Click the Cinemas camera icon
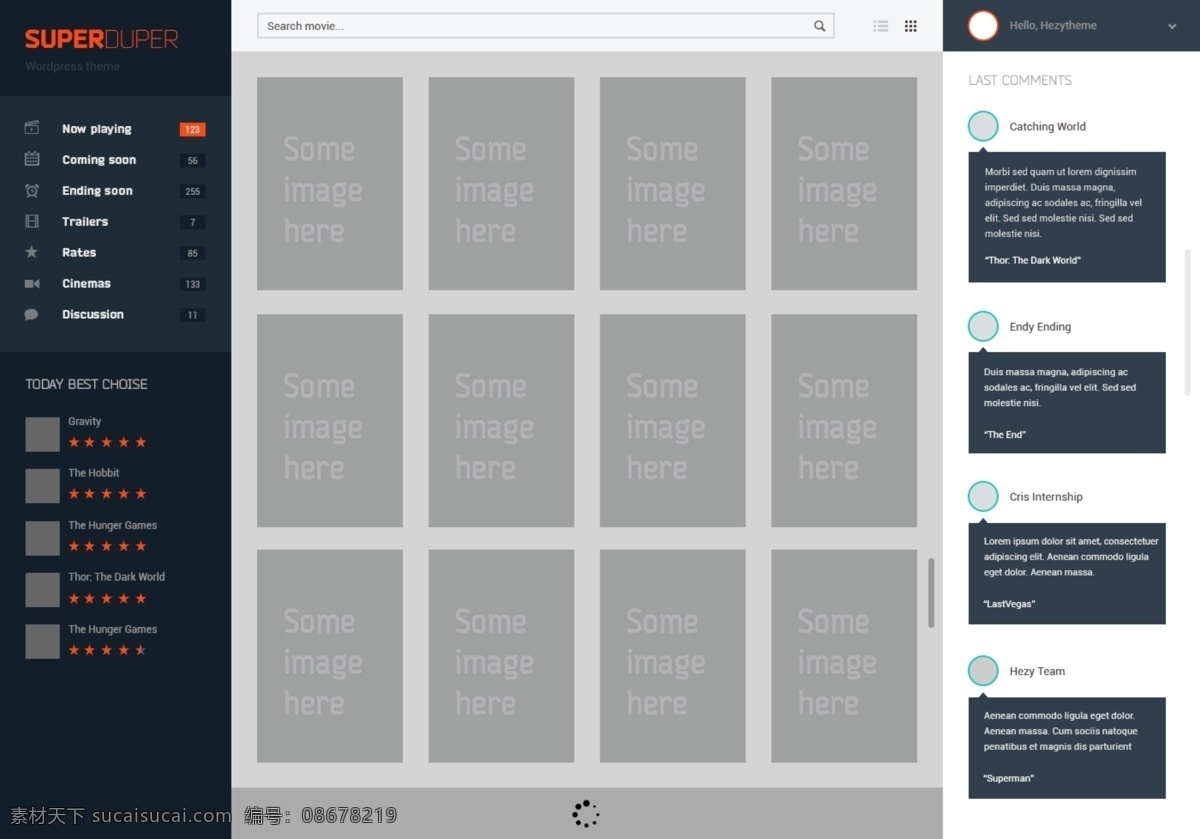The image size is (1200, 839). (x=32, y=283)
